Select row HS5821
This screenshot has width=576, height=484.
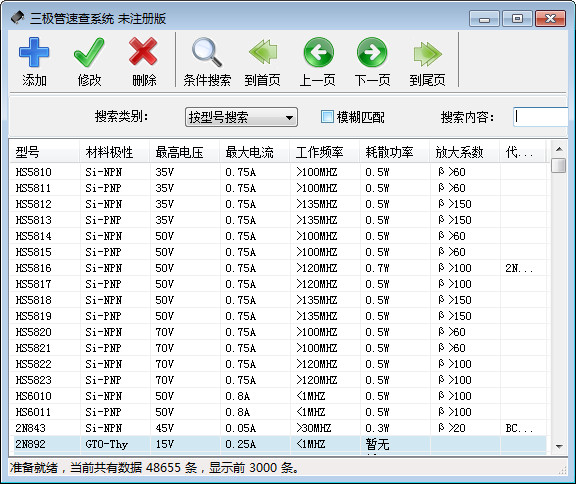click(278, 348)
